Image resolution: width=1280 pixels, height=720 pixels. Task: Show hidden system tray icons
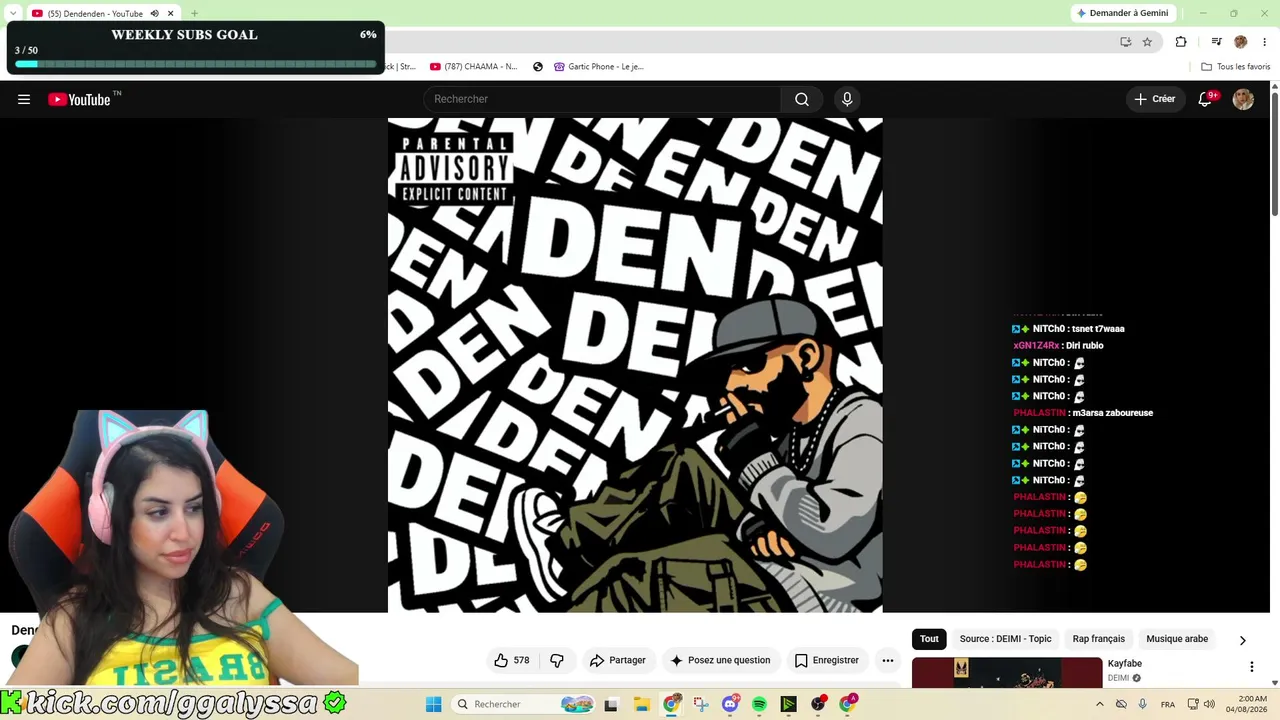1100,704
